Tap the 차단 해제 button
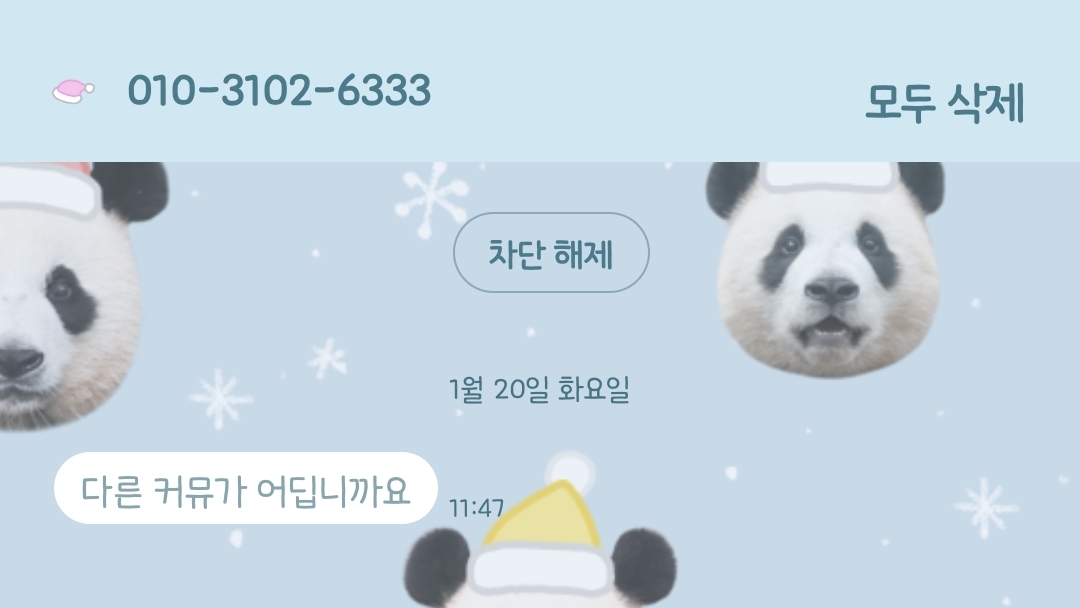The height and width of the screenshot is (608, 1080). [x=551, y=253]
